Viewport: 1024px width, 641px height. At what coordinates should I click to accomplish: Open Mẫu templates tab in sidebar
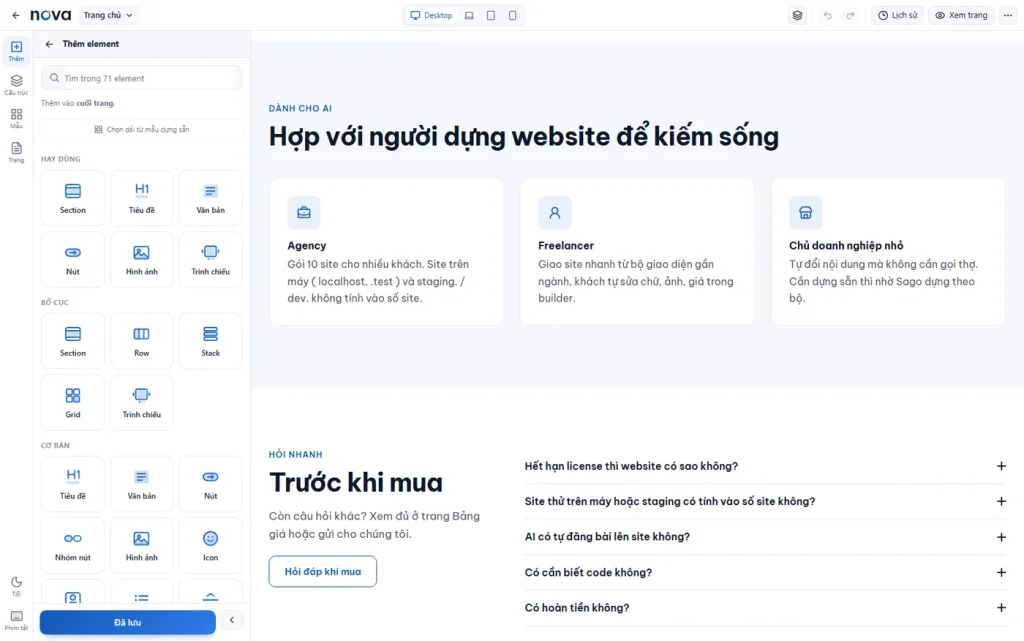point(16,119)
